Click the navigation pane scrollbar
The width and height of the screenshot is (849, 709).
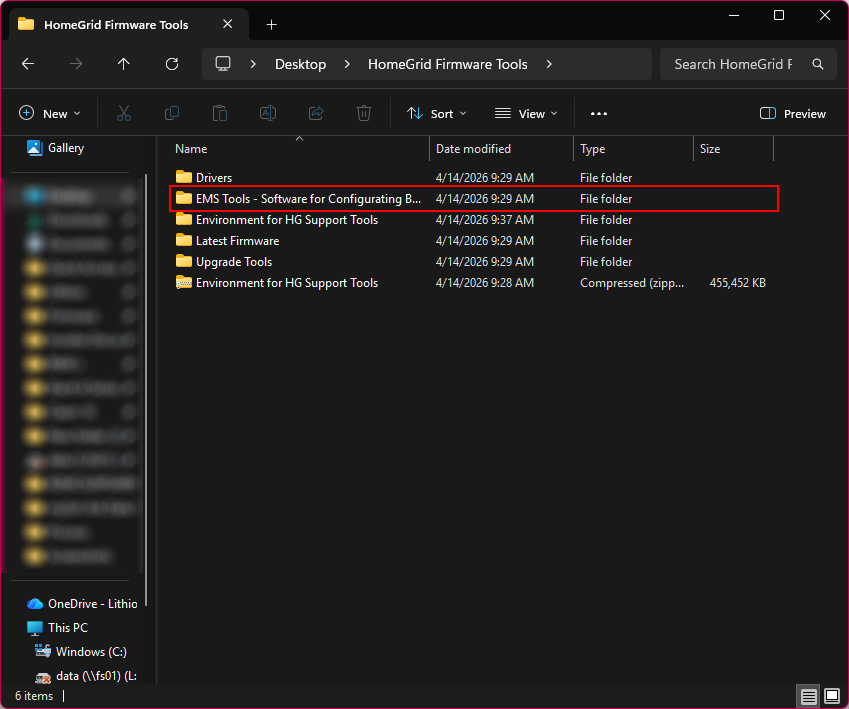[145, 390]
